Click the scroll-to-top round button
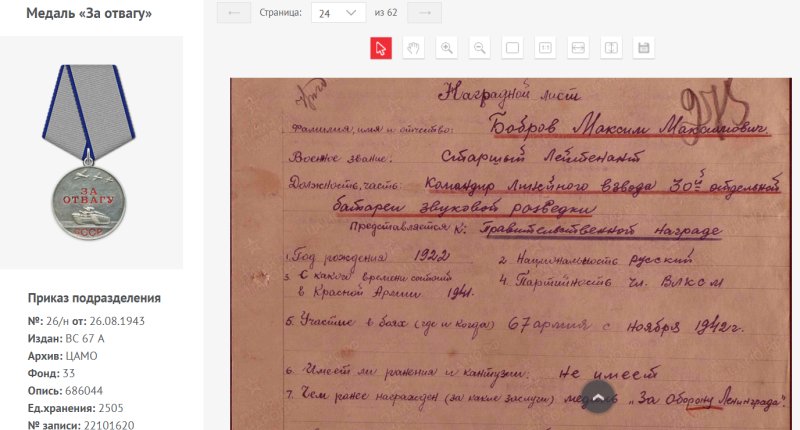Image resolution: width=800 pixels, height=430 pixels. (x=598, y=397)
